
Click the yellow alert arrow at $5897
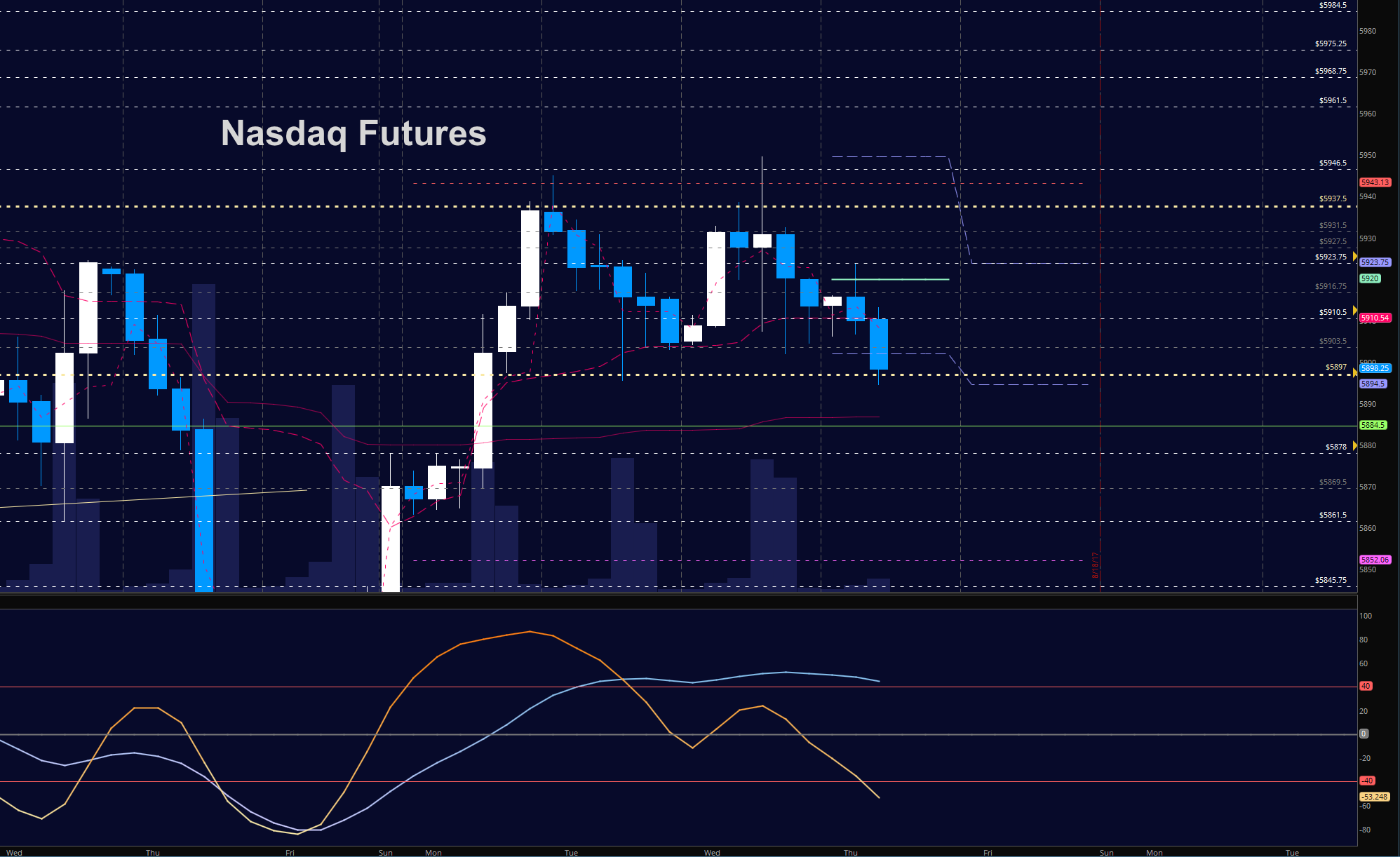pos(1355,373)
